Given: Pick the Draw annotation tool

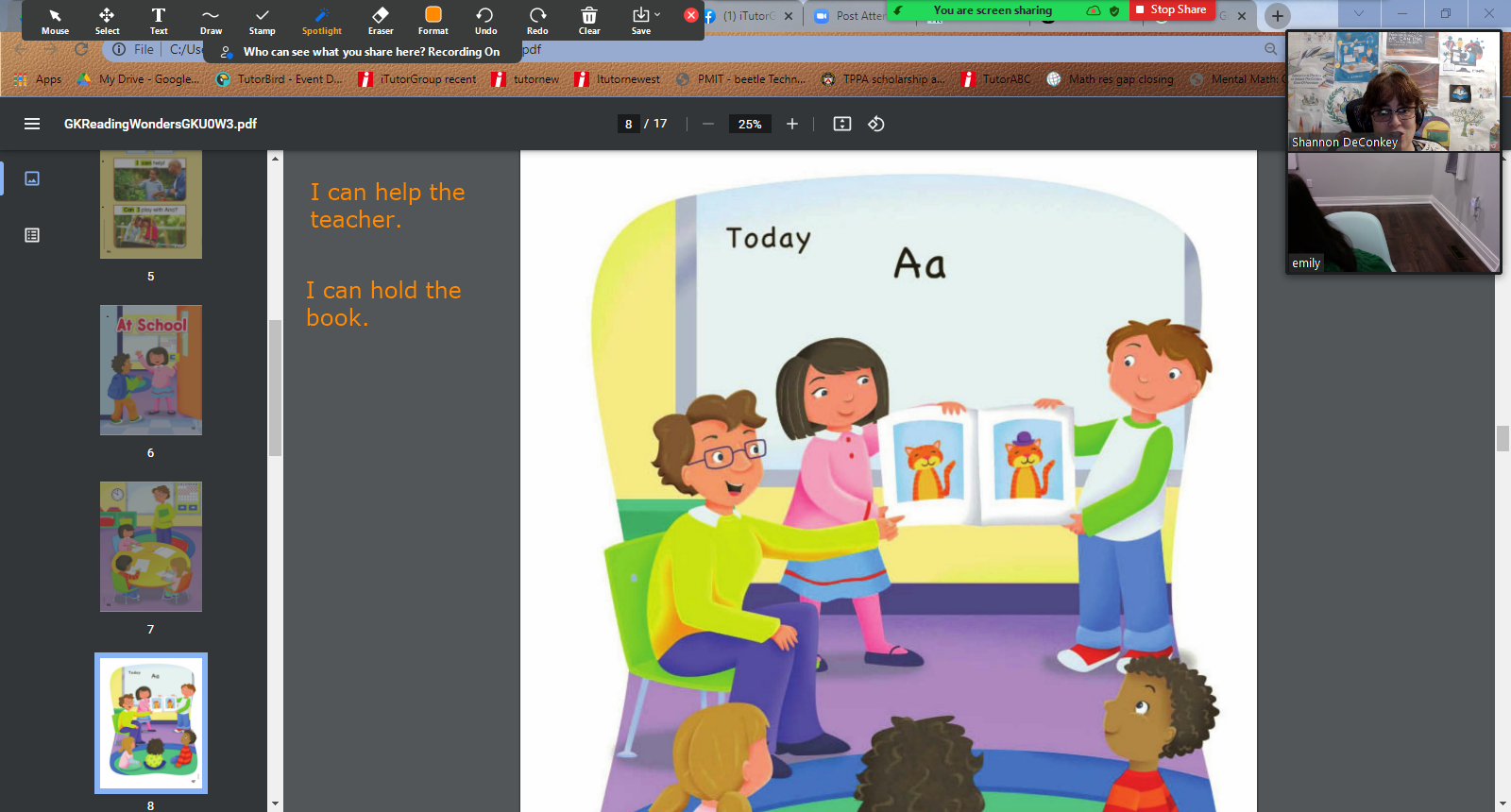Looking at the screenshot, I should coord(211,21).
